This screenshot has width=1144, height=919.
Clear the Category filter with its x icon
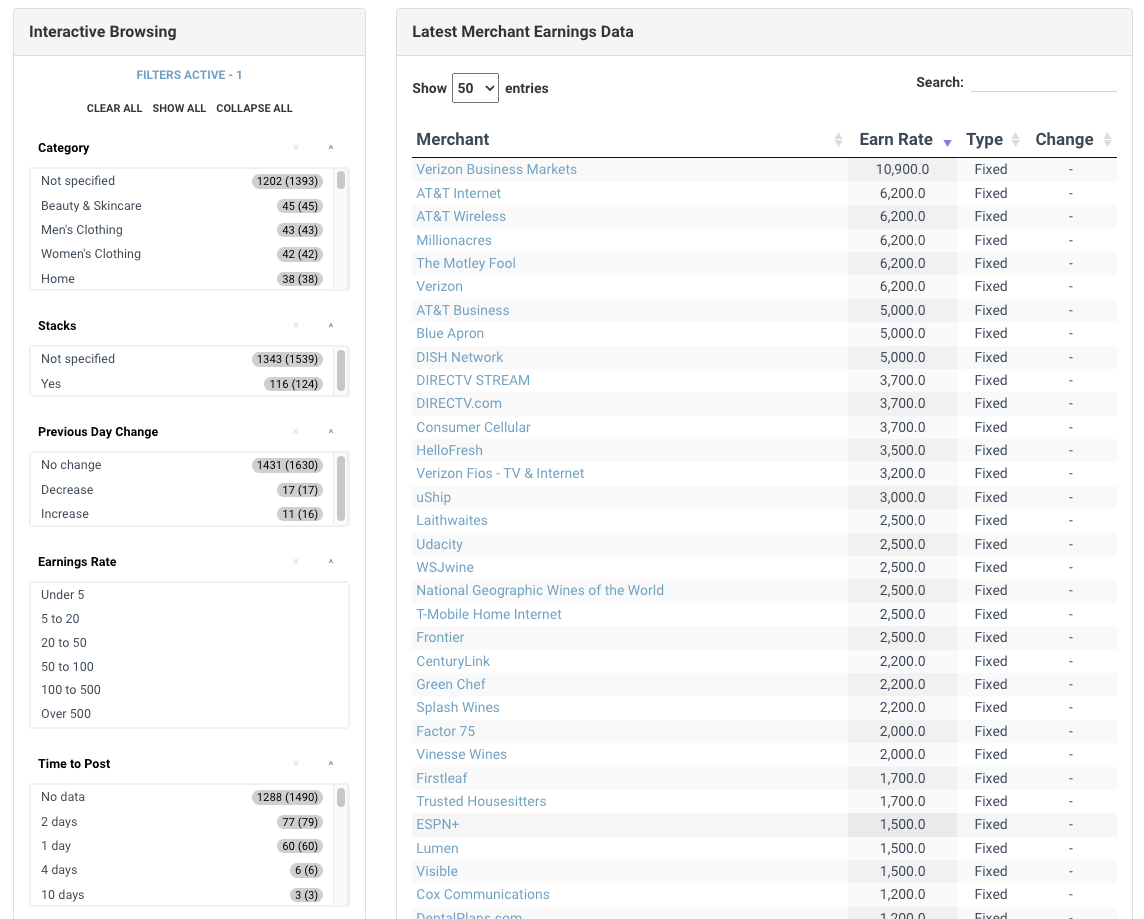point(295,148)
